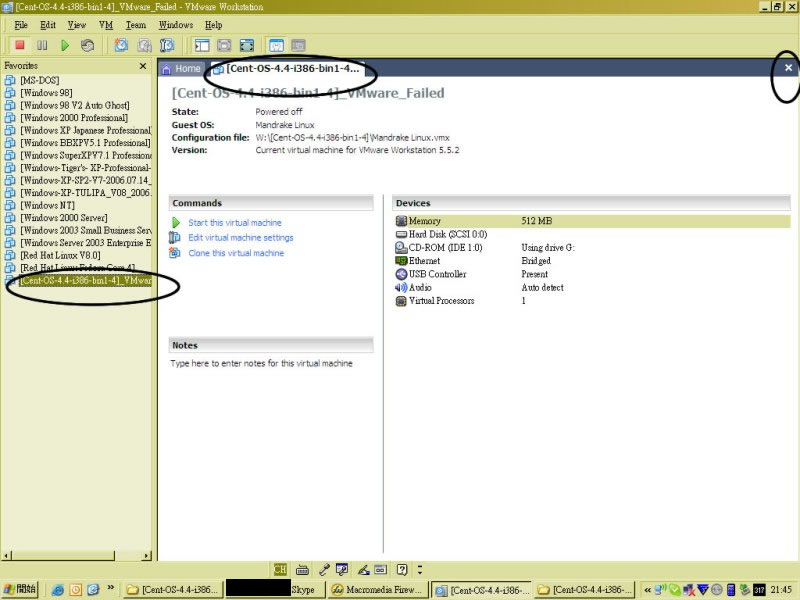The height and width of the screenshot is (600, 800).
Task: Click the Virtual Processors device icon
Action: (x=402, y=301)
